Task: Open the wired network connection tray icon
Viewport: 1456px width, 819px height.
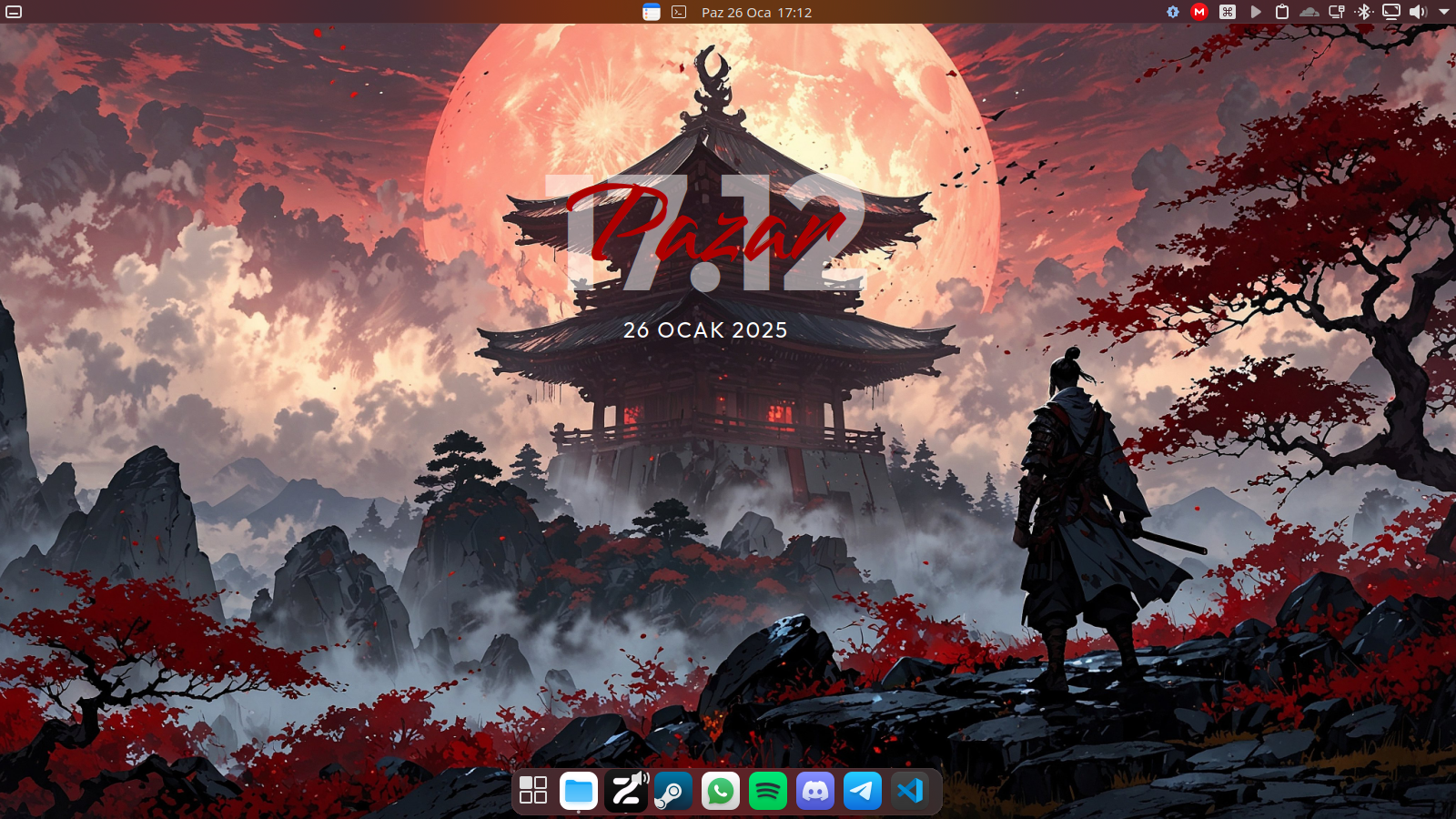Action: click(x=1337, y=12)
